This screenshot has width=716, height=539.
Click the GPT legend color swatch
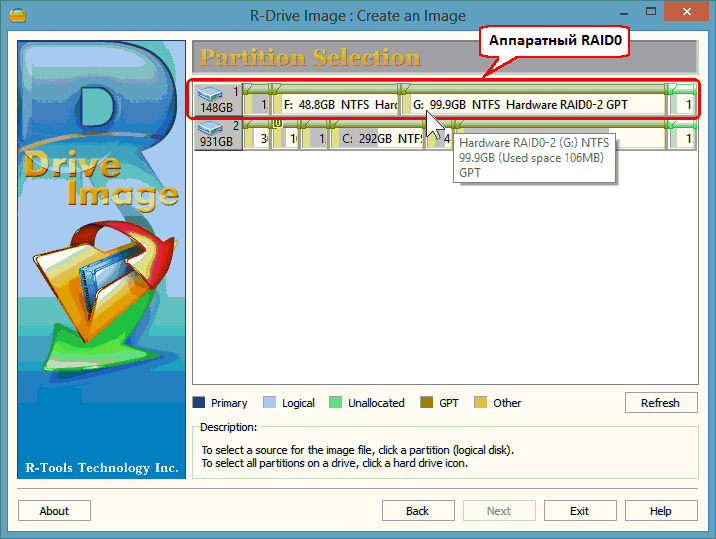tap(426, 402)
